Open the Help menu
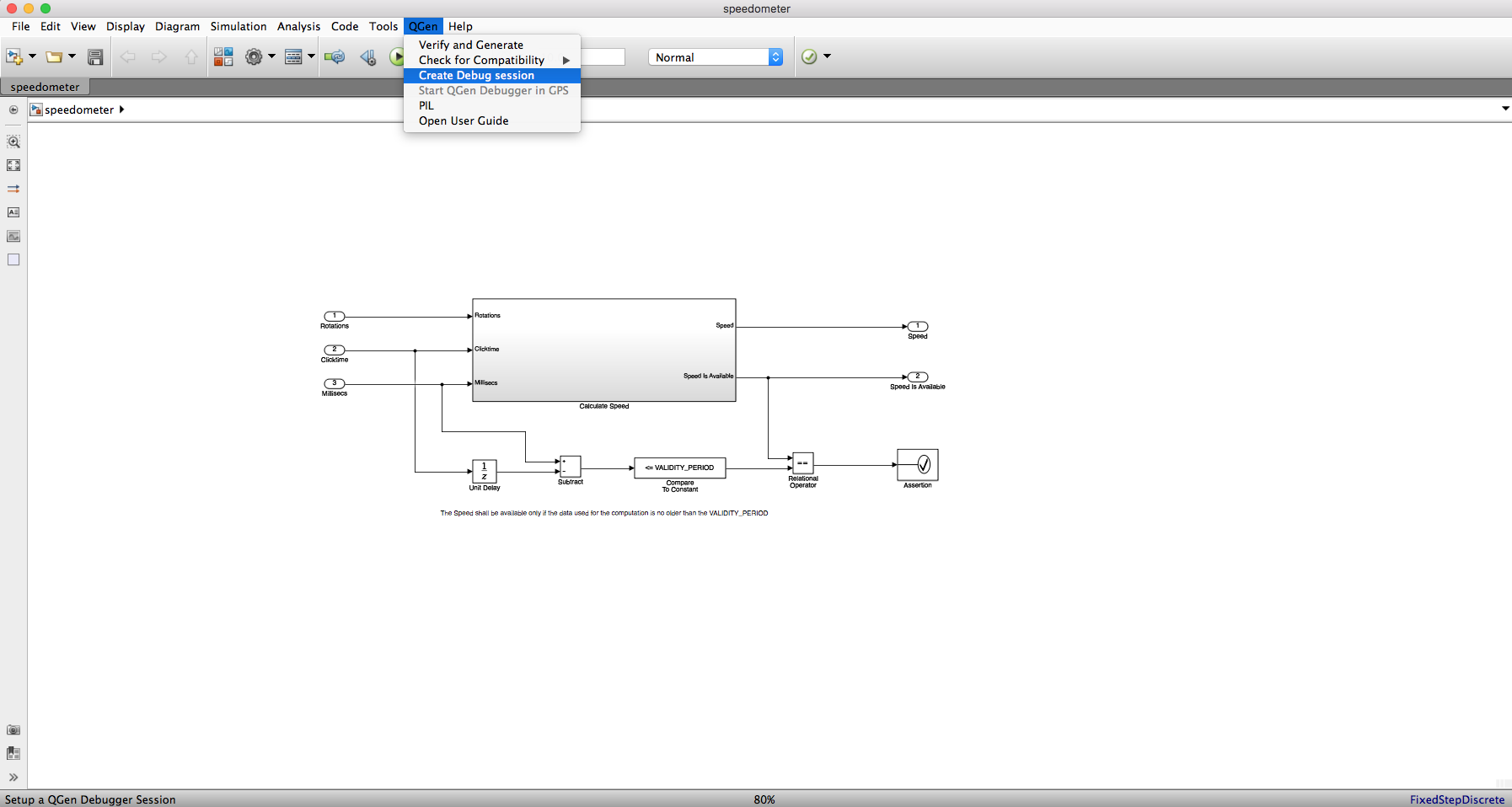Viewport: 1512px width, 807px height. [x=460, y=26]
